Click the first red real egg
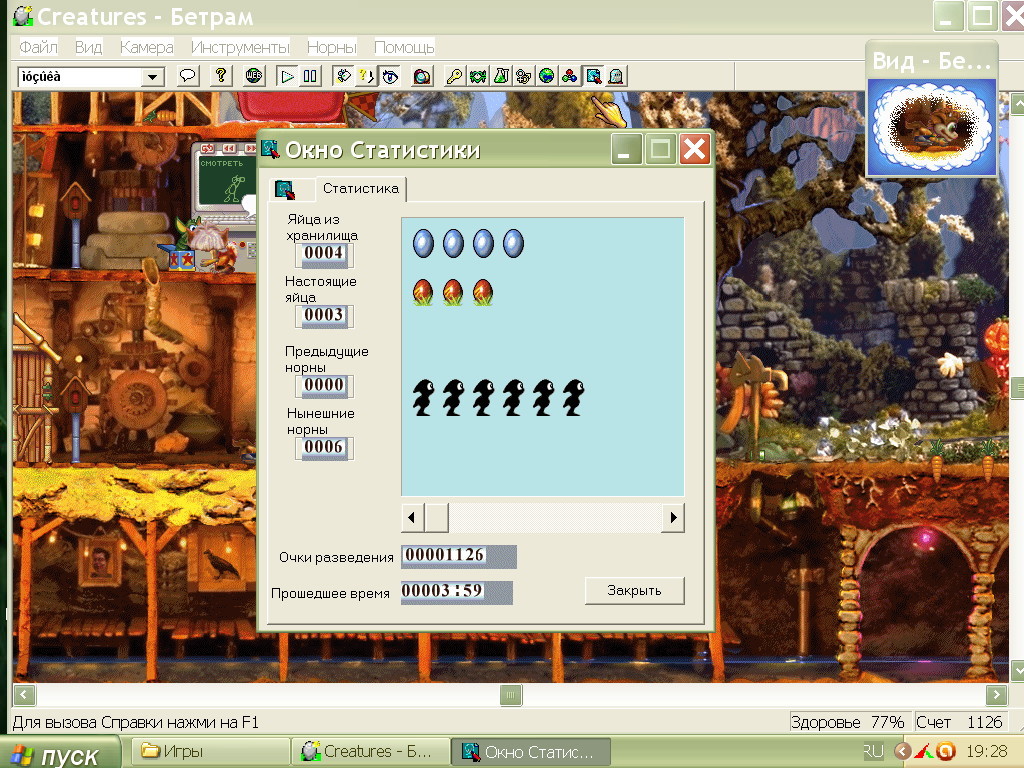1024x768 pixels. point(423,292)
